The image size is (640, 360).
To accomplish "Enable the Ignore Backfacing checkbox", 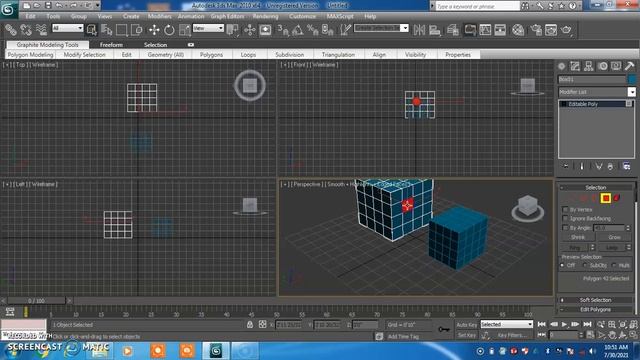I will 565,218.
